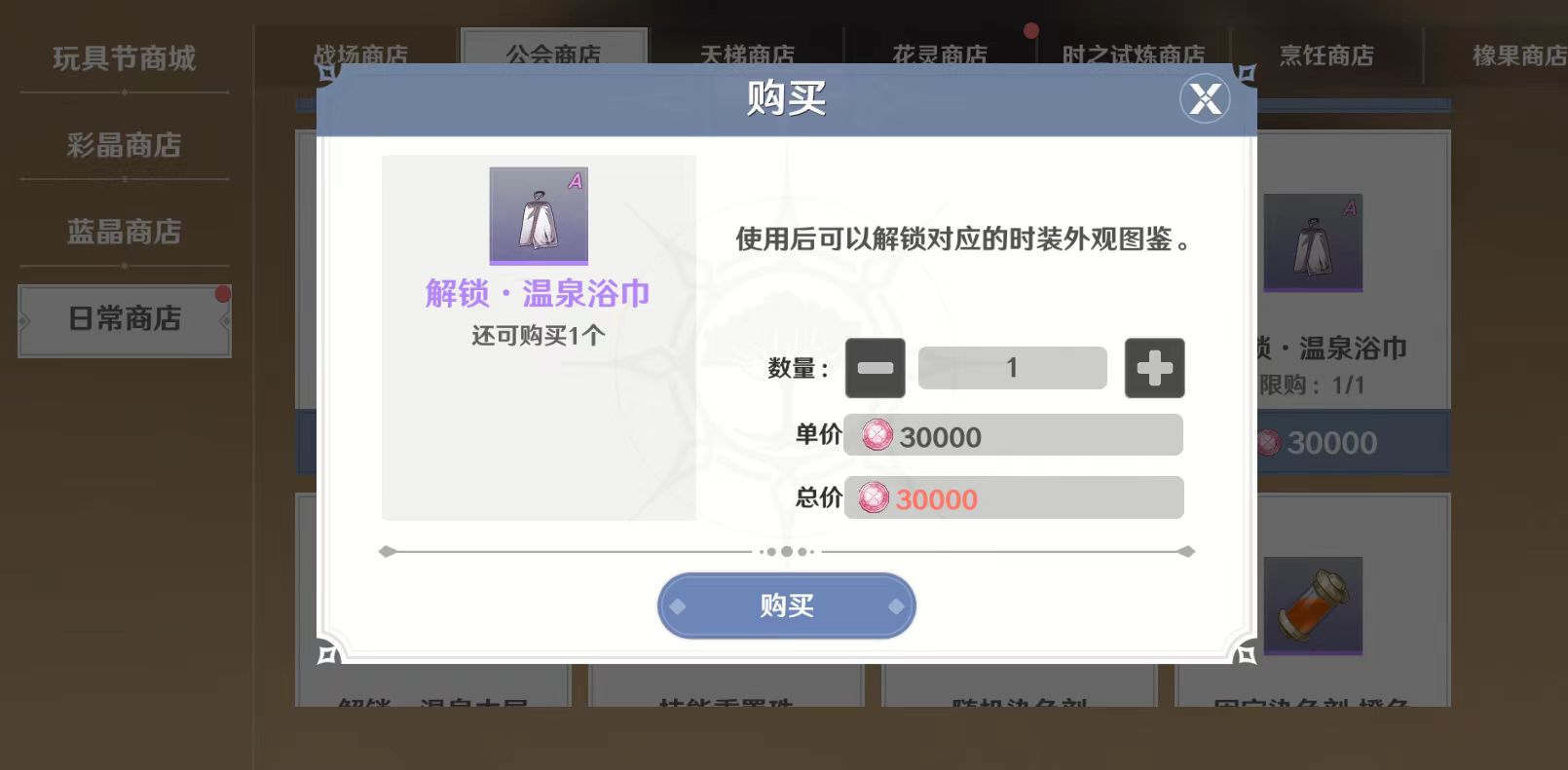This screenshot has height=770, width=1568.
Task: Switch to the 公会商店 tab
Action: [553, 51]
